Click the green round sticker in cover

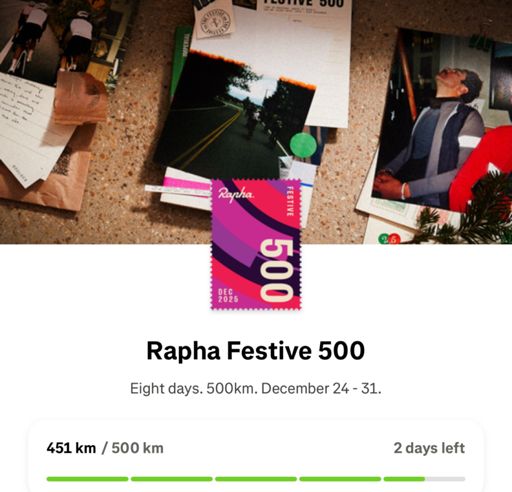click(303, 145)
